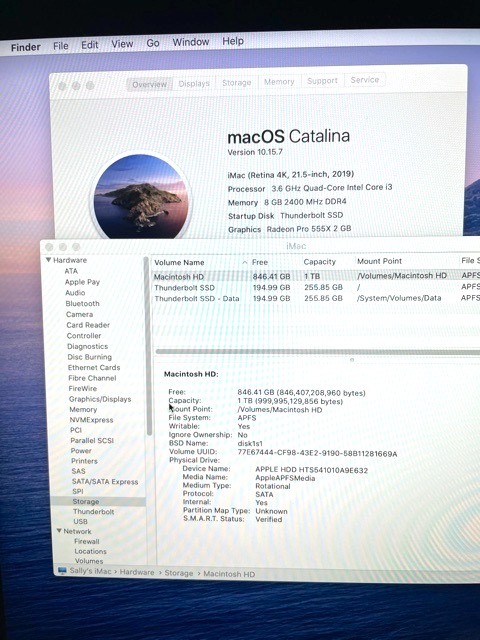
Task: Collapse the Network disclosure triangle
Action: (x=59, y=531)
